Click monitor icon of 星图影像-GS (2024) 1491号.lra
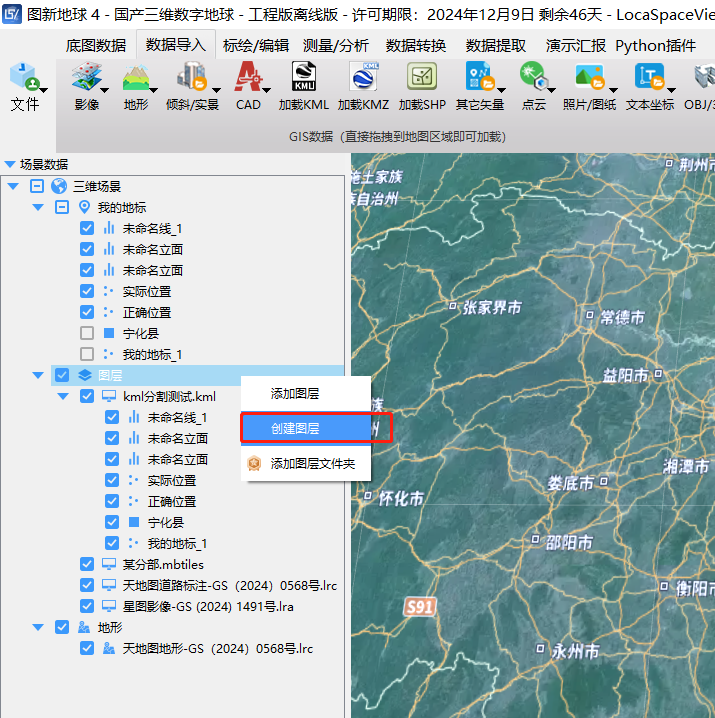This screenshot has height=718, width=715. (109, 606)
